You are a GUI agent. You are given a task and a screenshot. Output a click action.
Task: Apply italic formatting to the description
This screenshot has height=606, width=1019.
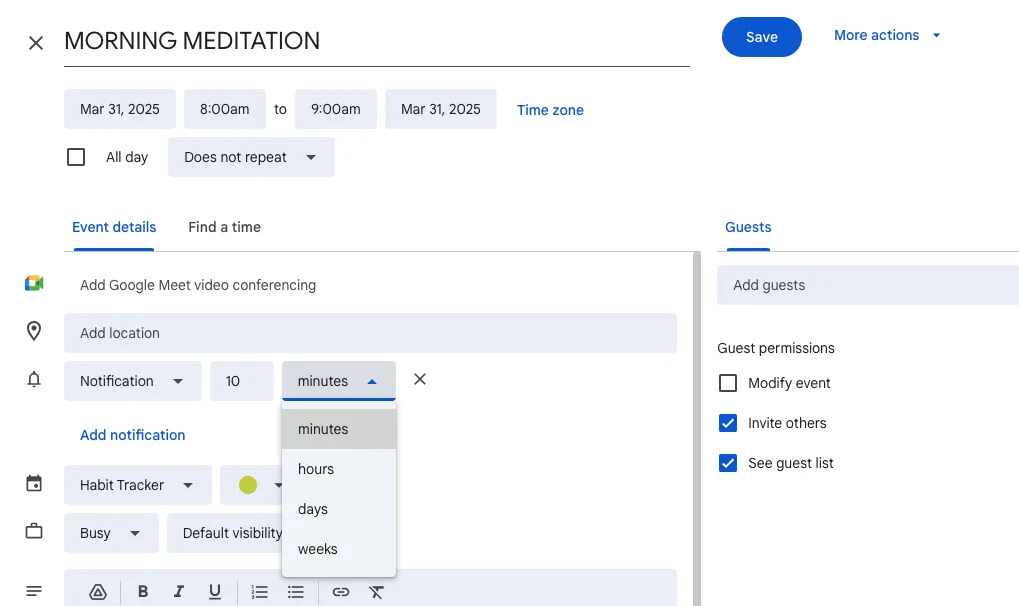coord(179,592)
